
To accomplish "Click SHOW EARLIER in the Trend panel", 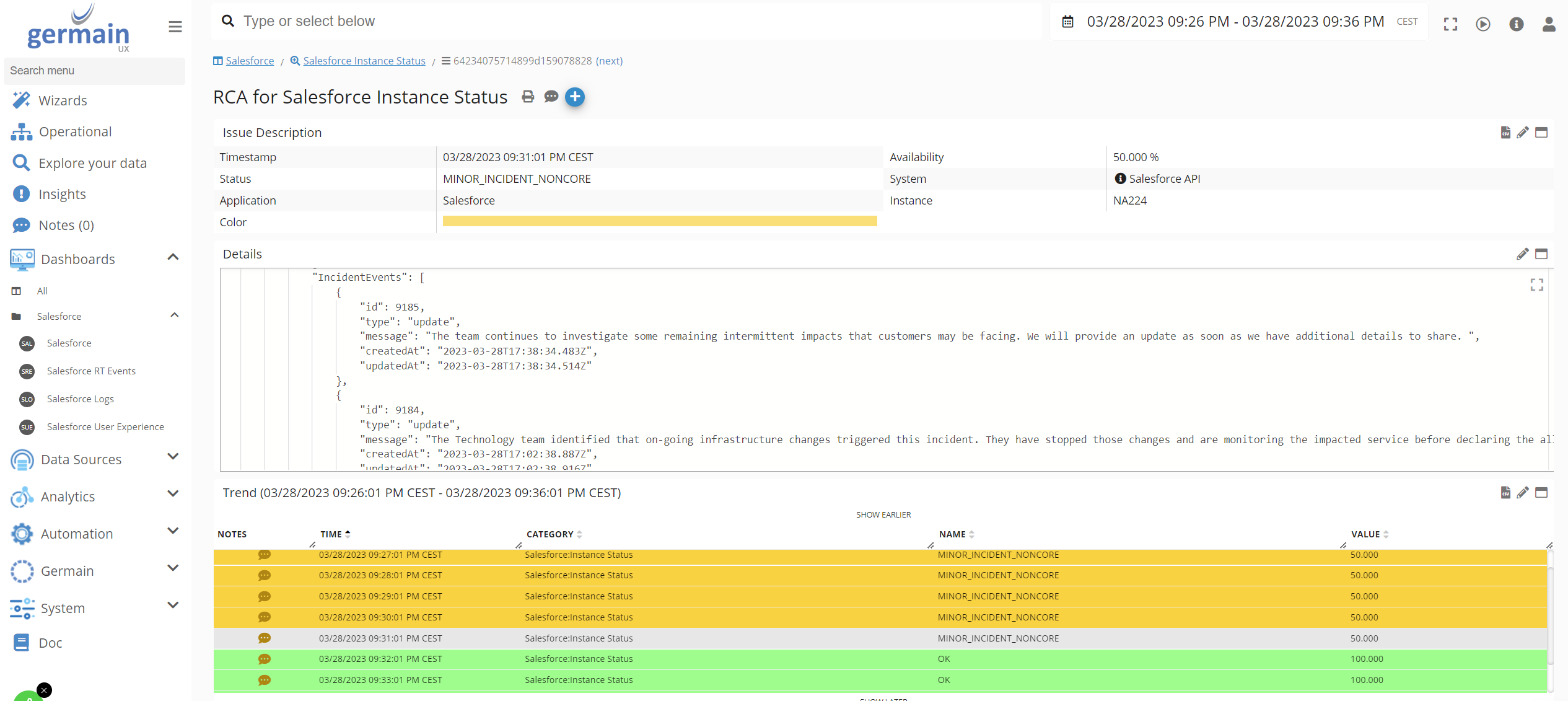I will pyautogui.click(x=883, y=514).
